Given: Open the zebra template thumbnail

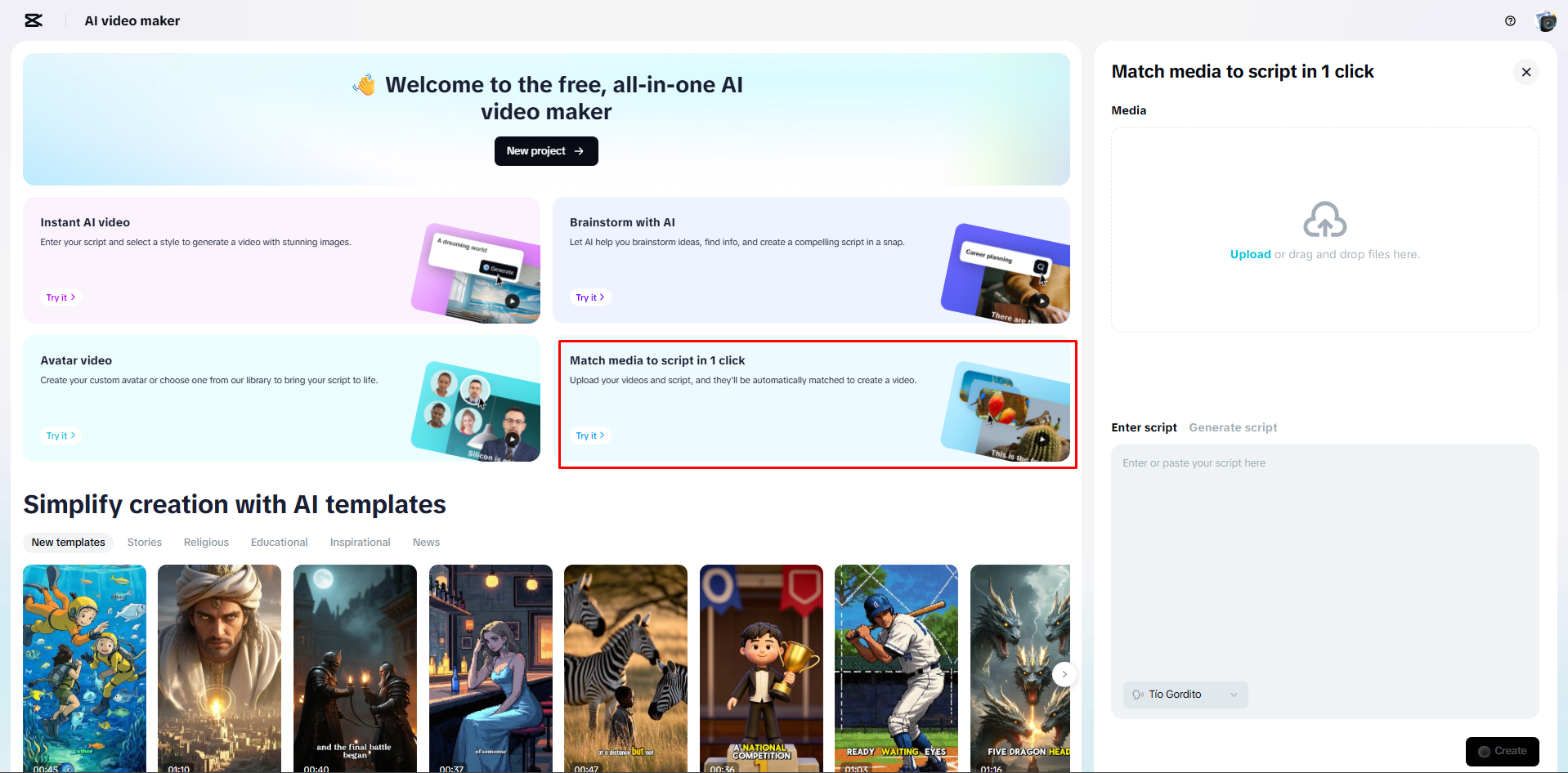Looking at the screenshot, I should pyautogui.click(x=625, y=668).
